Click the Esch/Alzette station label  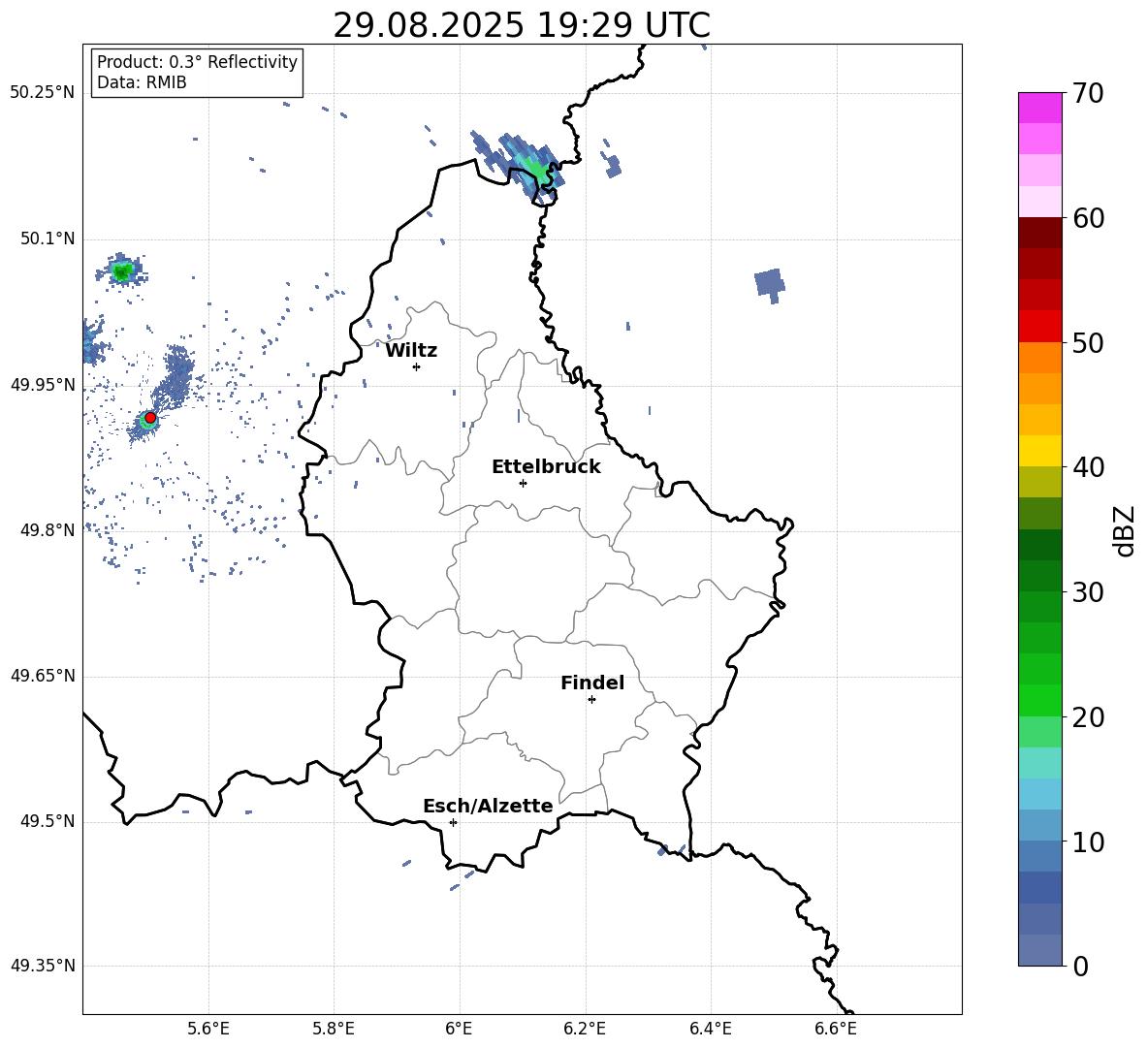tap(488, 806)
